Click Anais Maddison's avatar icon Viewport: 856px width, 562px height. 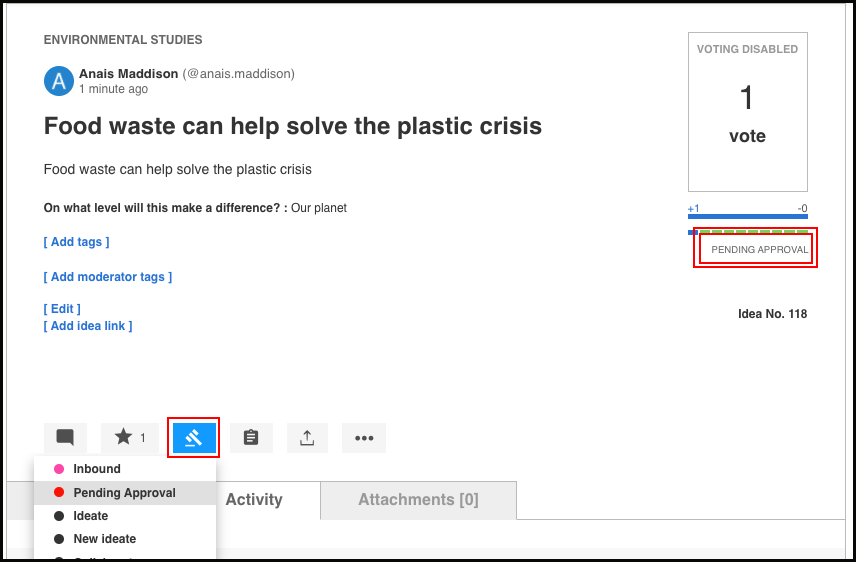coord(59,81)
